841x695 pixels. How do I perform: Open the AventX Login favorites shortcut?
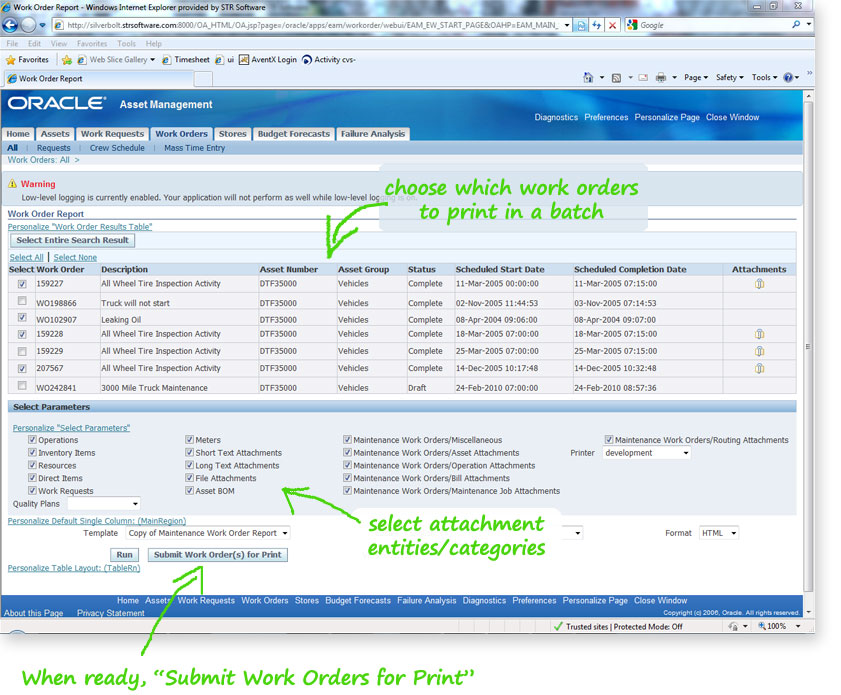[268, 60]
